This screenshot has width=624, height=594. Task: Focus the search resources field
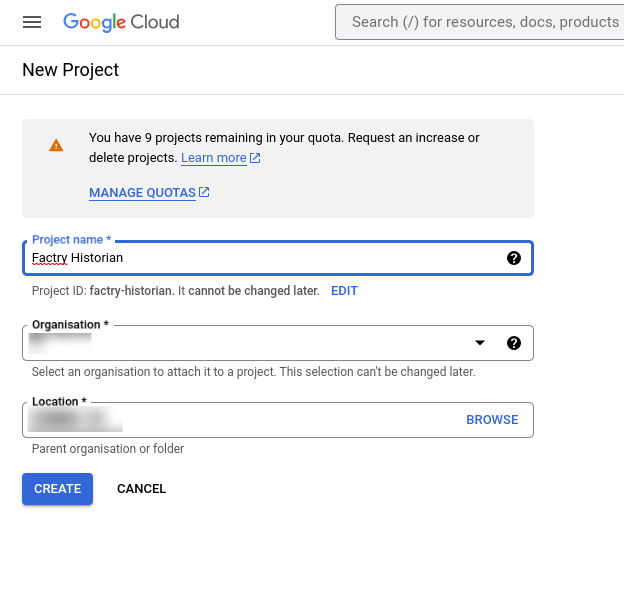pyautogui.click(x=480, y=22)
